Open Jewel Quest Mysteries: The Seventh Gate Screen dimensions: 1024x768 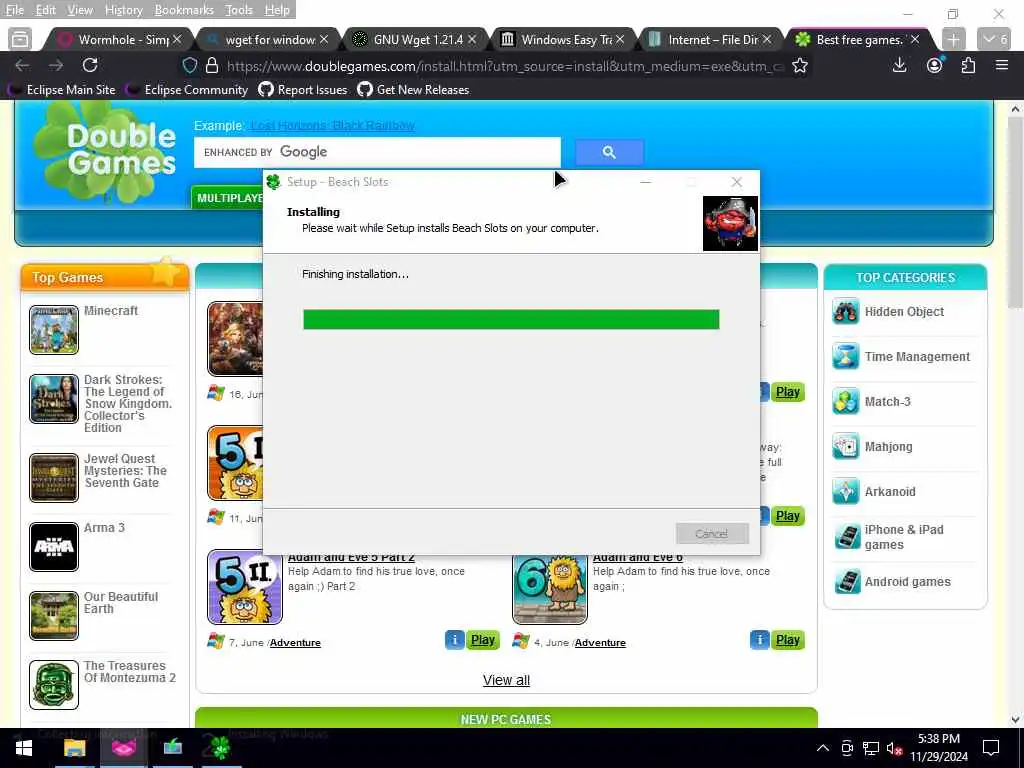coord(125,471)
